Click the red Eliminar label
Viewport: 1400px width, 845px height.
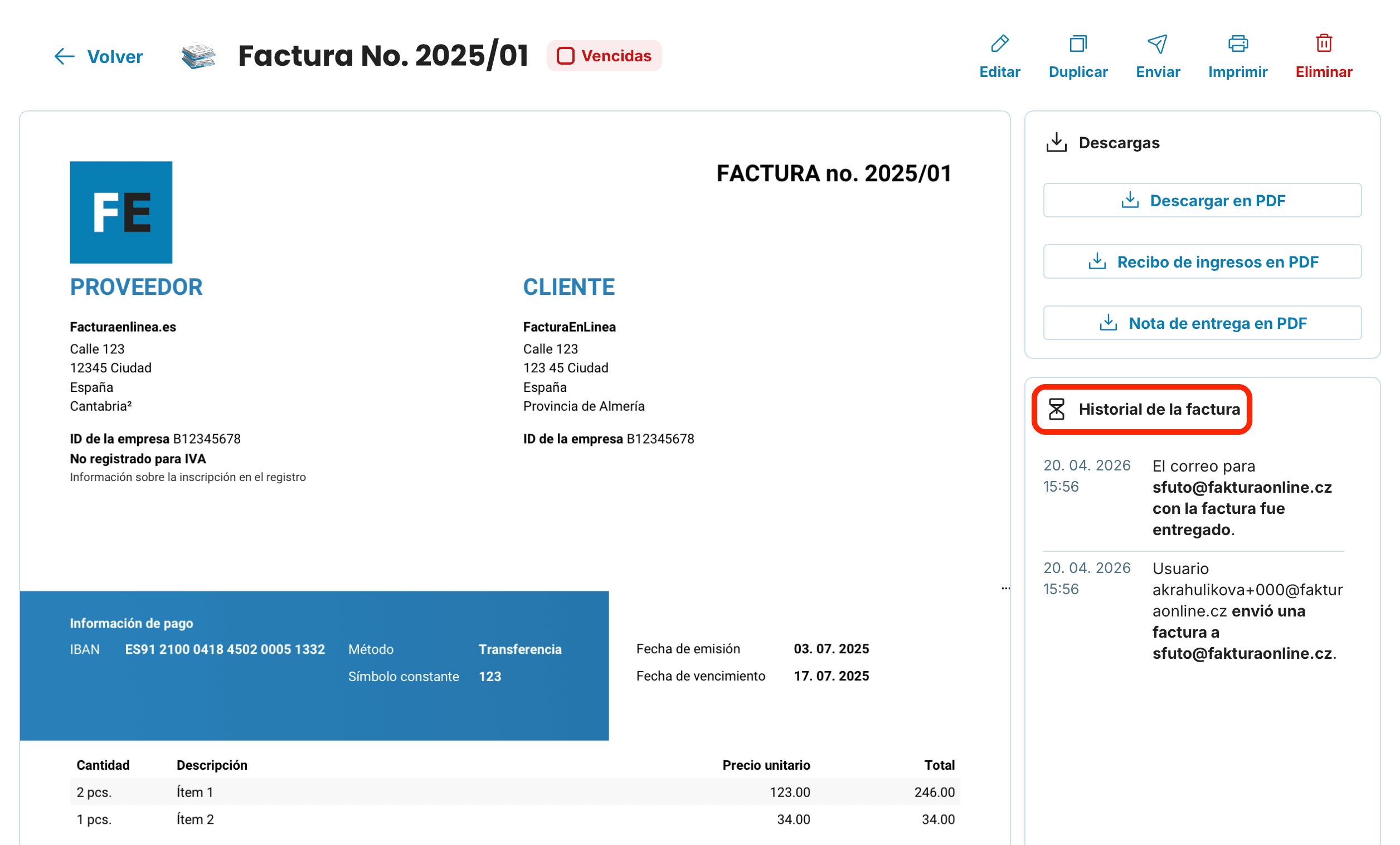[1324, 71]
